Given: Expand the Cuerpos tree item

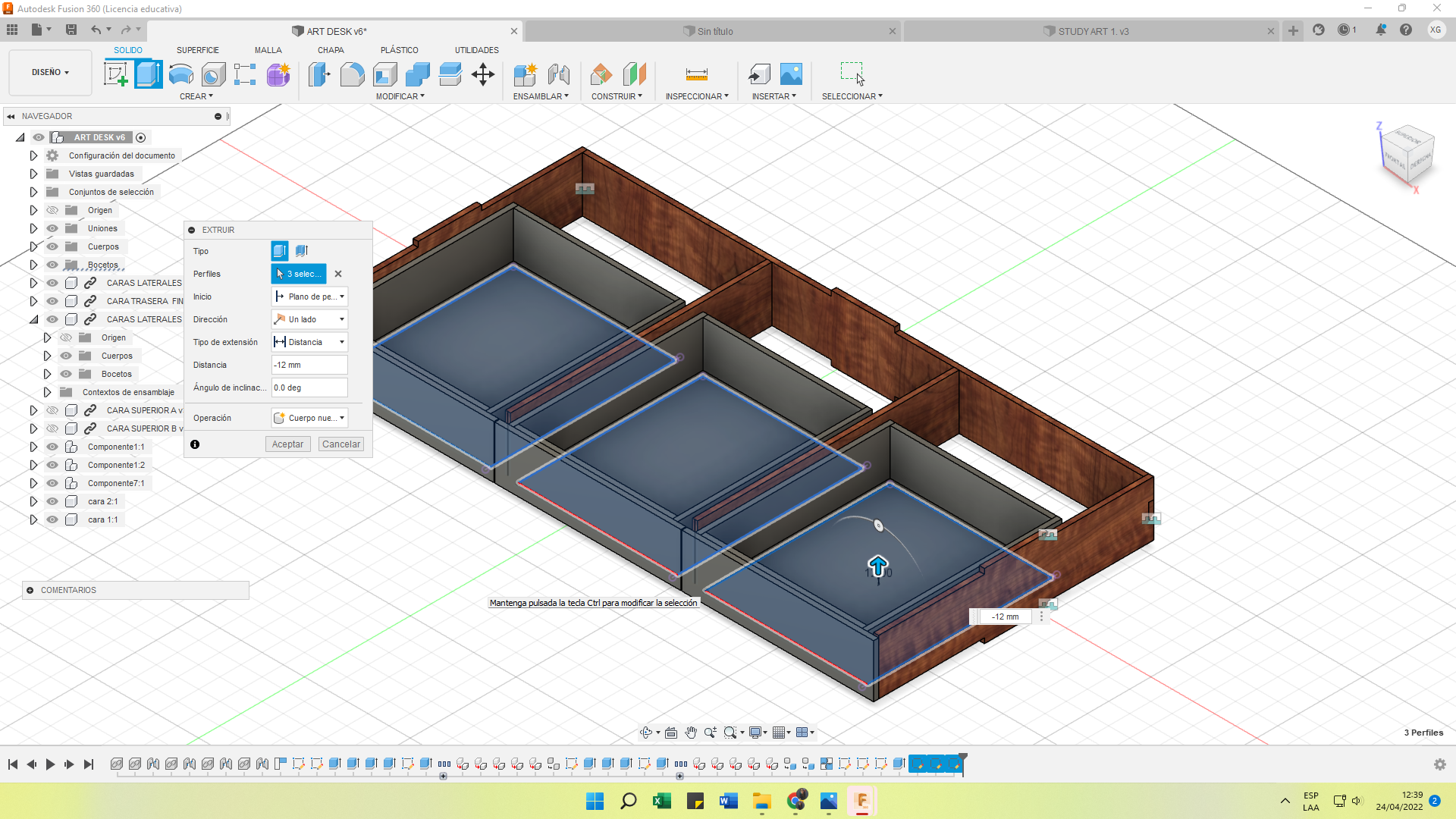Looking at the screenshot, I should click(33, 246).
